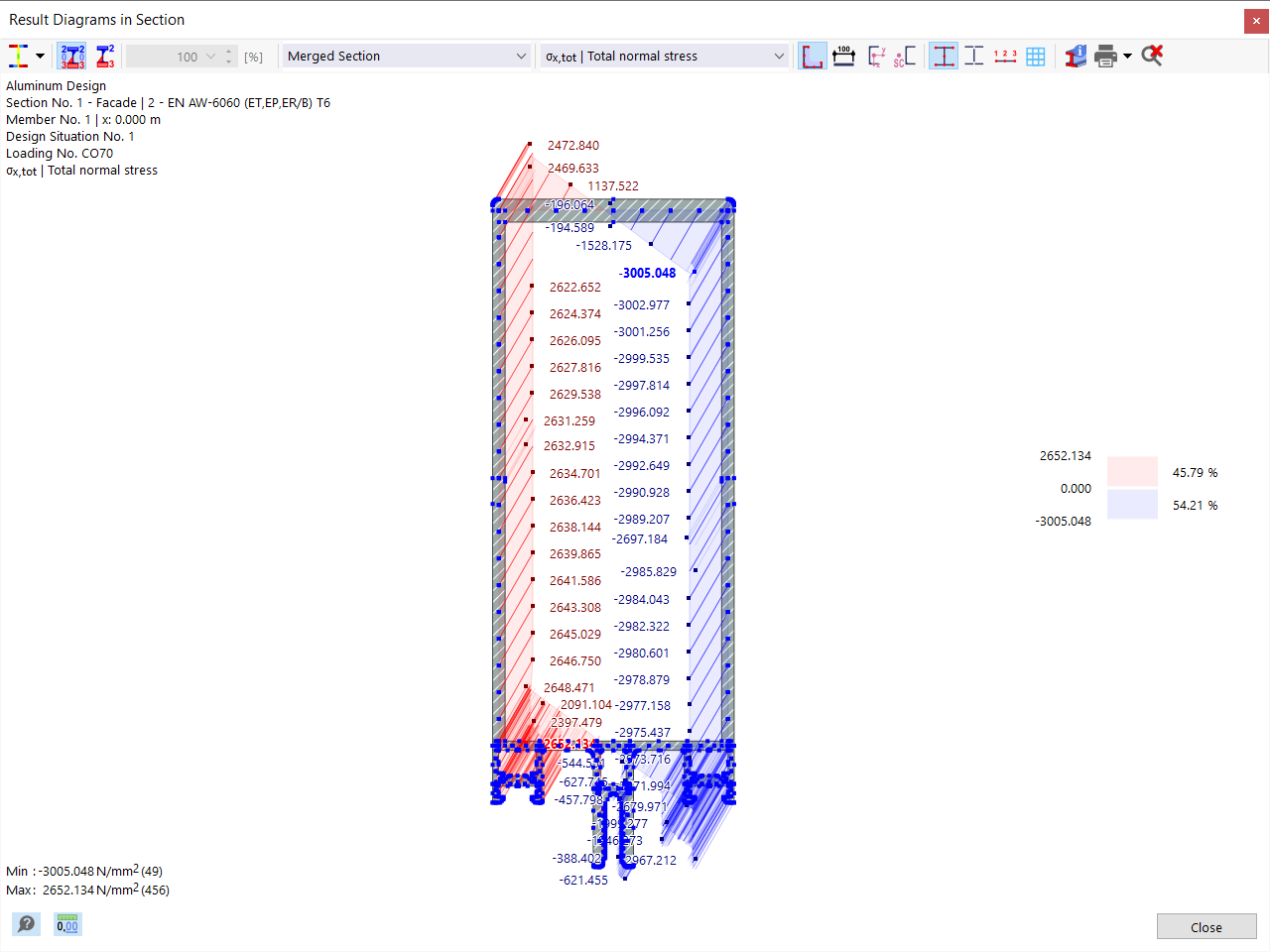Toggle the result diagram on section outline icon
1270x952 pixels.
tap(813, 57)
